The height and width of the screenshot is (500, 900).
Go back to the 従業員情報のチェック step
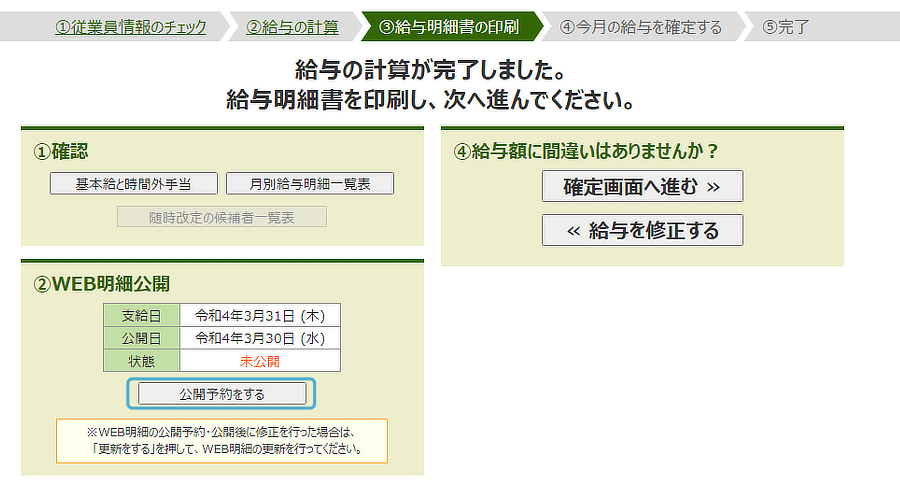(131, 27)
